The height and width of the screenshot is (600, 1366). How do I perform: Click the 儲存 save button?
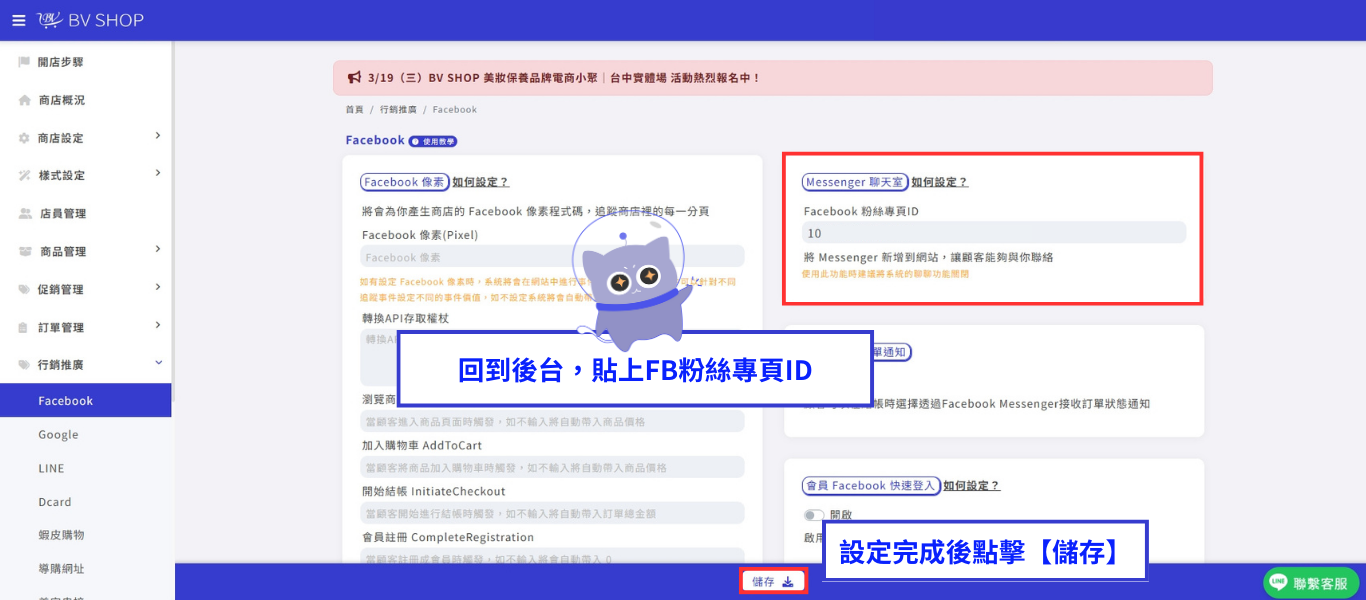click(x=773, y=582)
